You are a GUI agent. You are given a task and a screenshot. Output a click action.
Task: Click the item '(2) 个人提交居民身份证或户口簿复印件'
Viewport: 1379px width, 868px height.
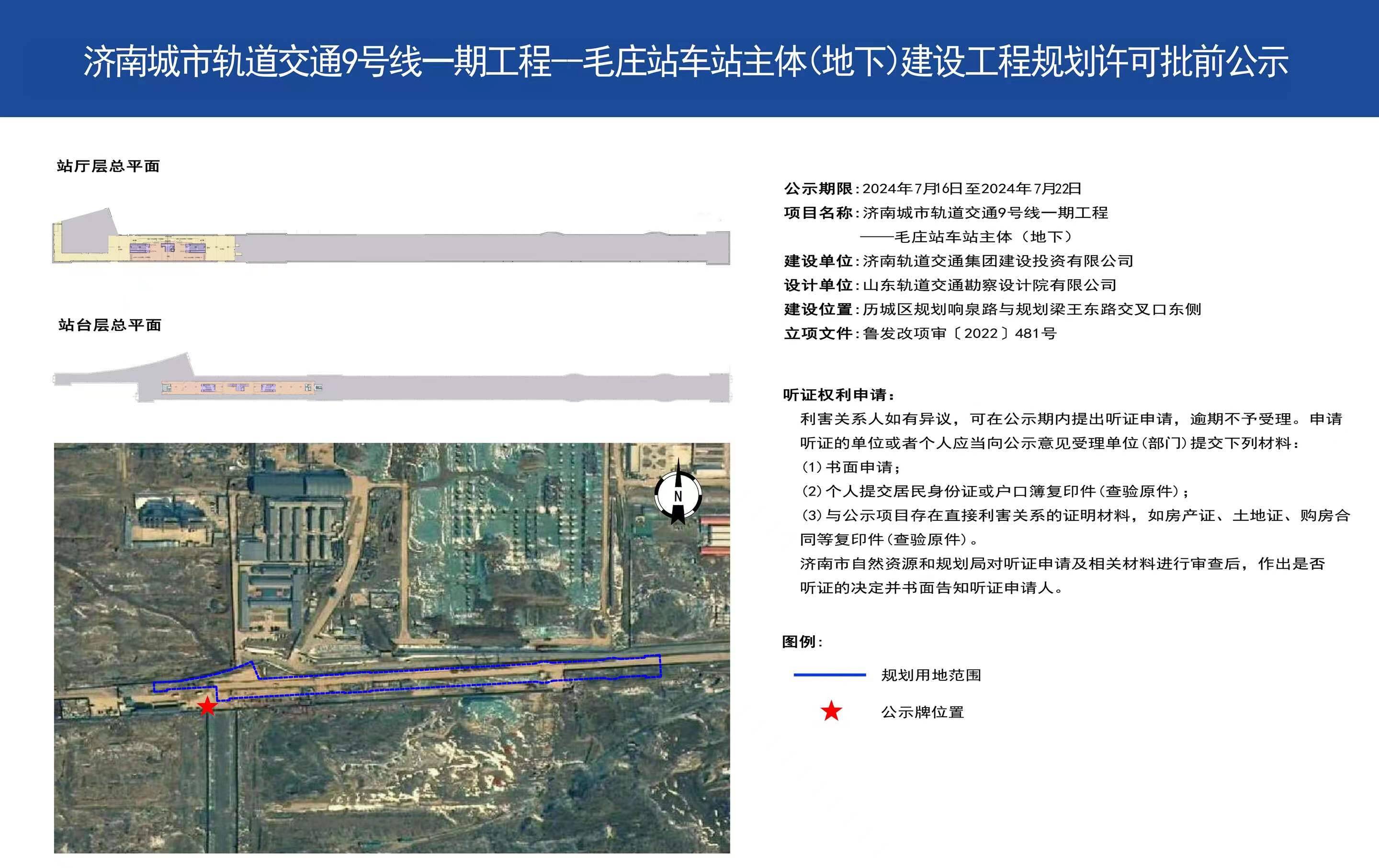pyautogui.click(x=995, y=491)
